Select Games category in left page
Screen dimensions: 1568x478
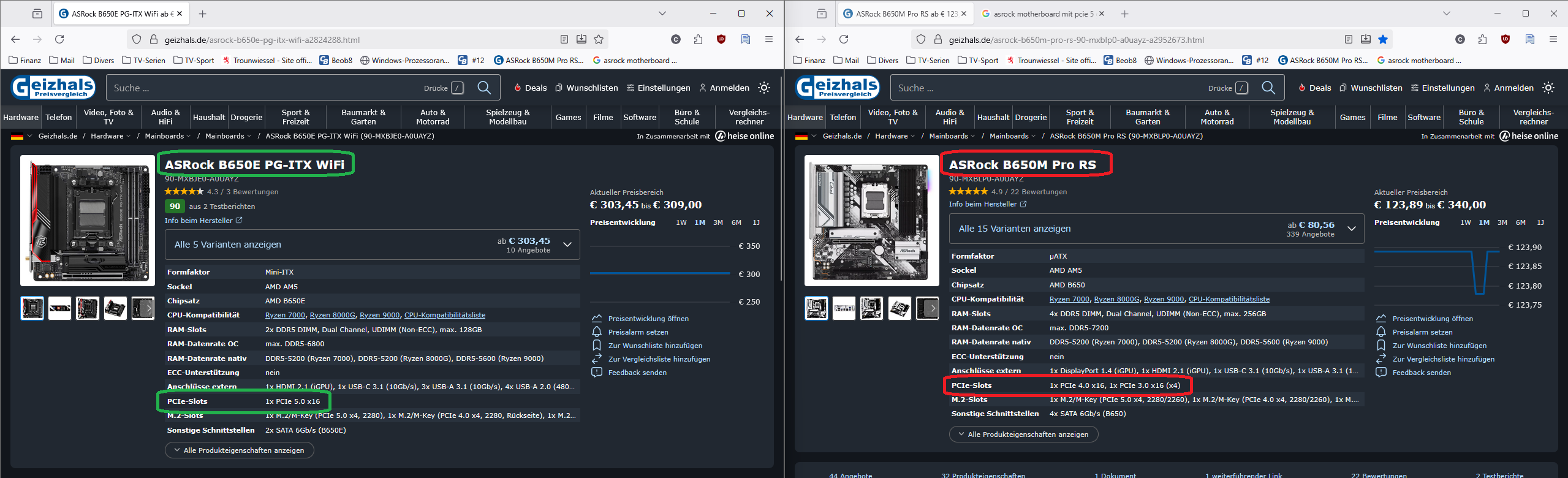[568, 117]
